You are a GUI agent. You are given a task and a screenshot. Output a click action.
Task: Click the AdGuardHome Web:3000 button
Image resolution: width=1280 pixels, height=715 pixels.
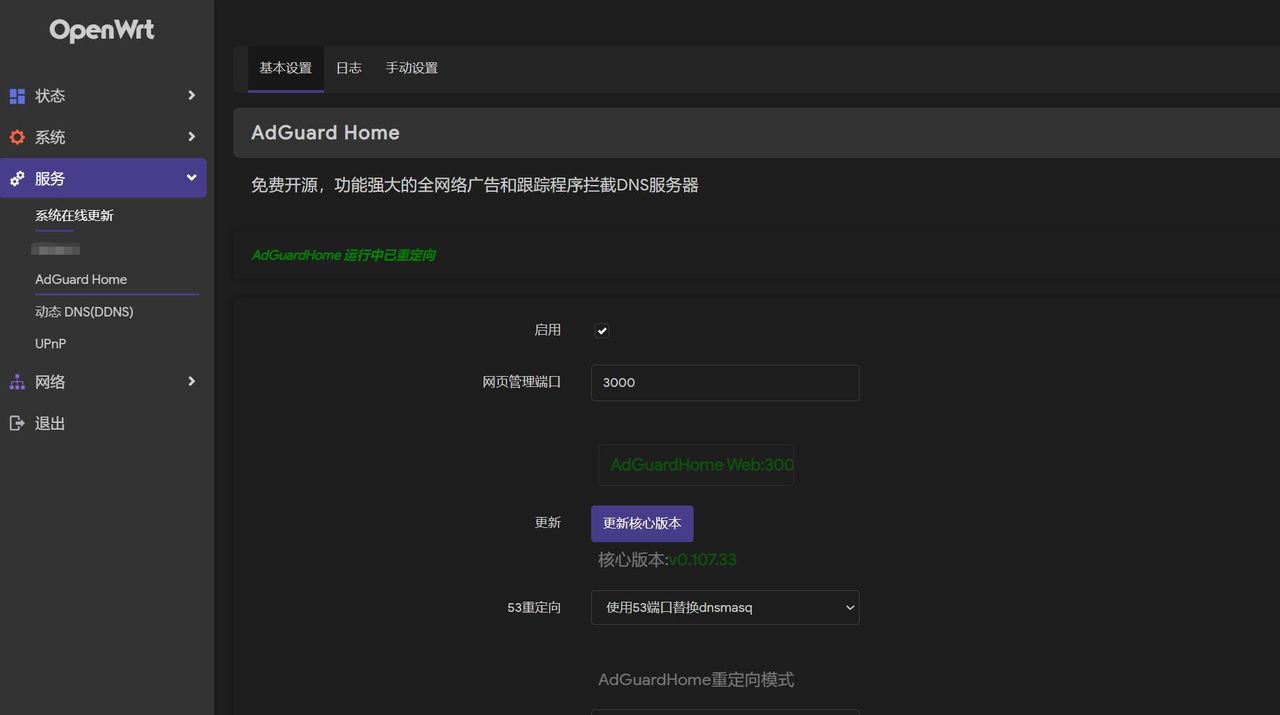(x=697, y=465)
